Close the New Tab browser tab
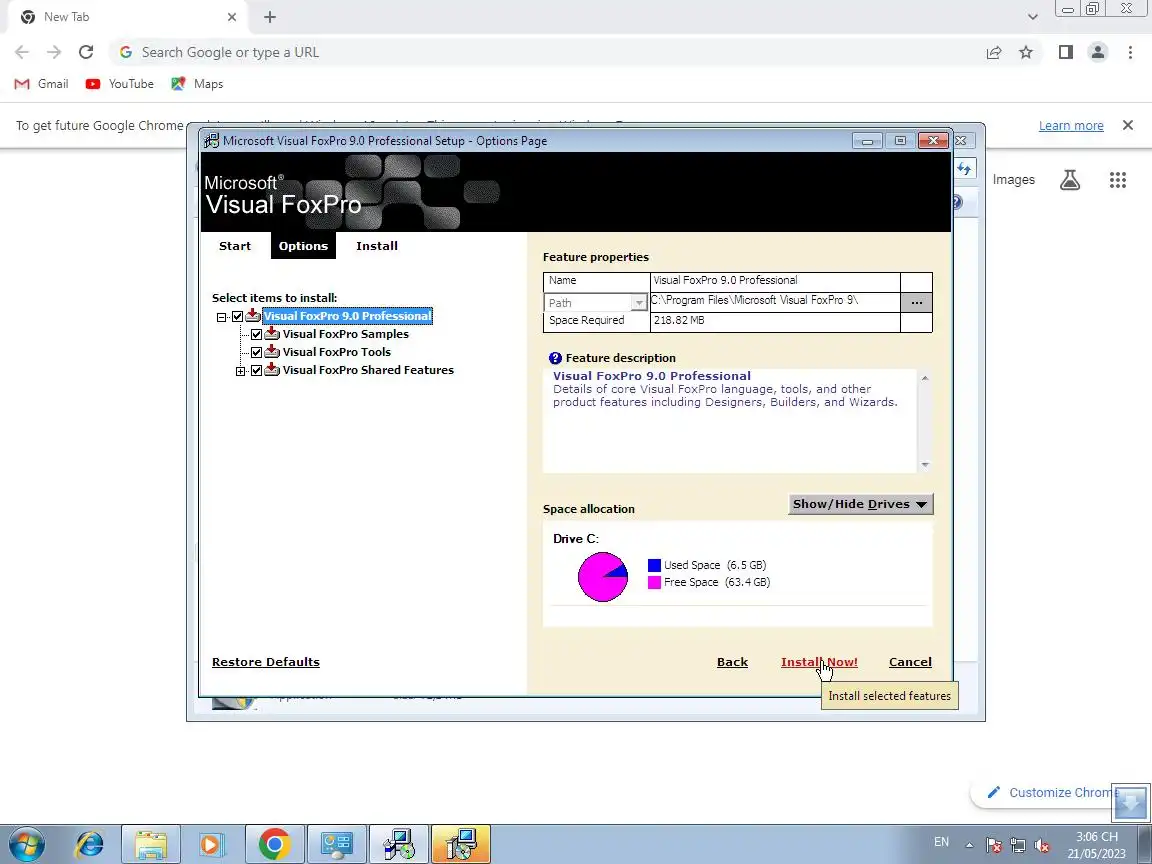Viewport: 1152px width, 864px height. 231,17
